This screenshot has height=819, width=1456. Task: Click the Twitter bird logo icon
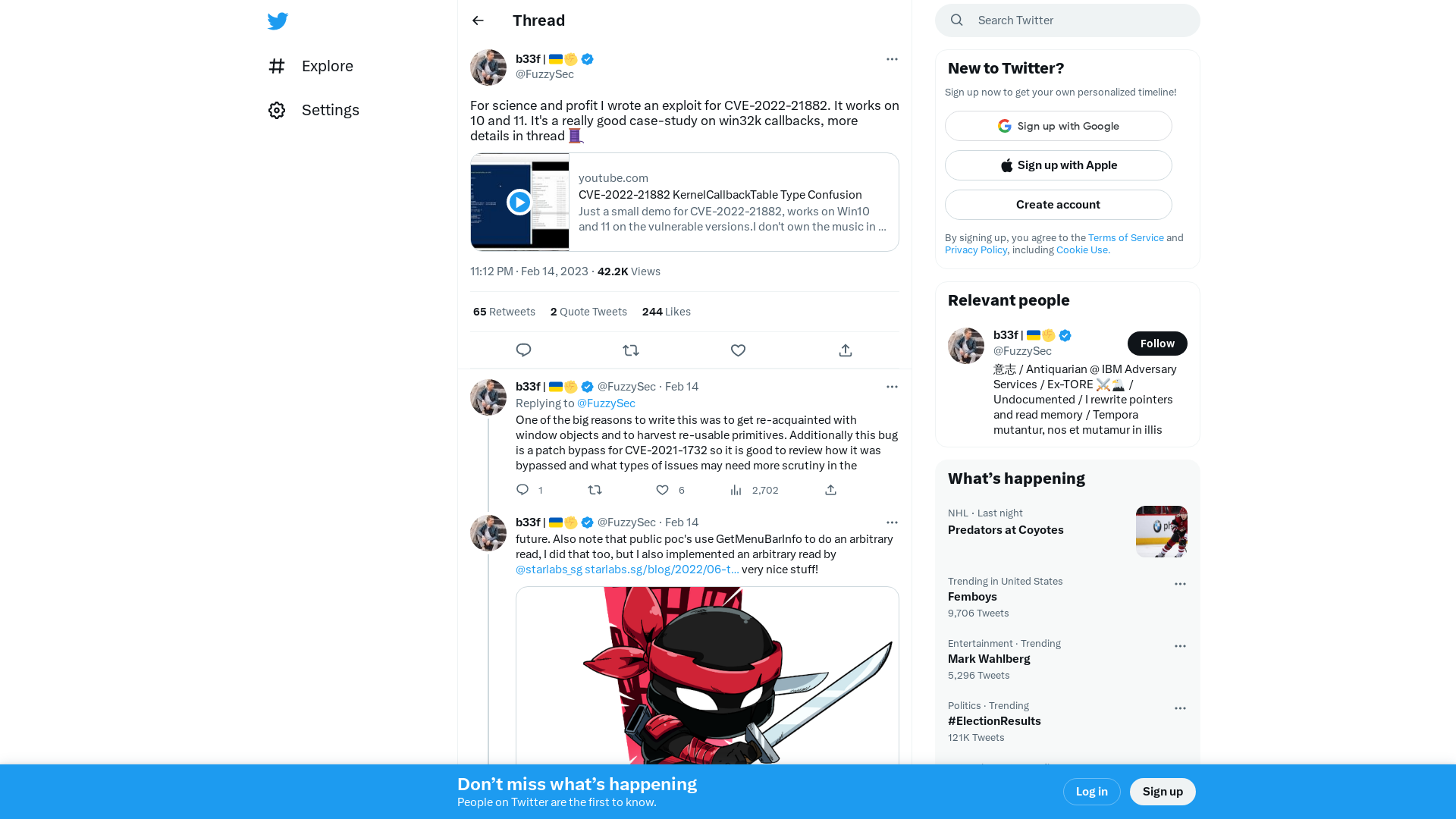point(277,21)
